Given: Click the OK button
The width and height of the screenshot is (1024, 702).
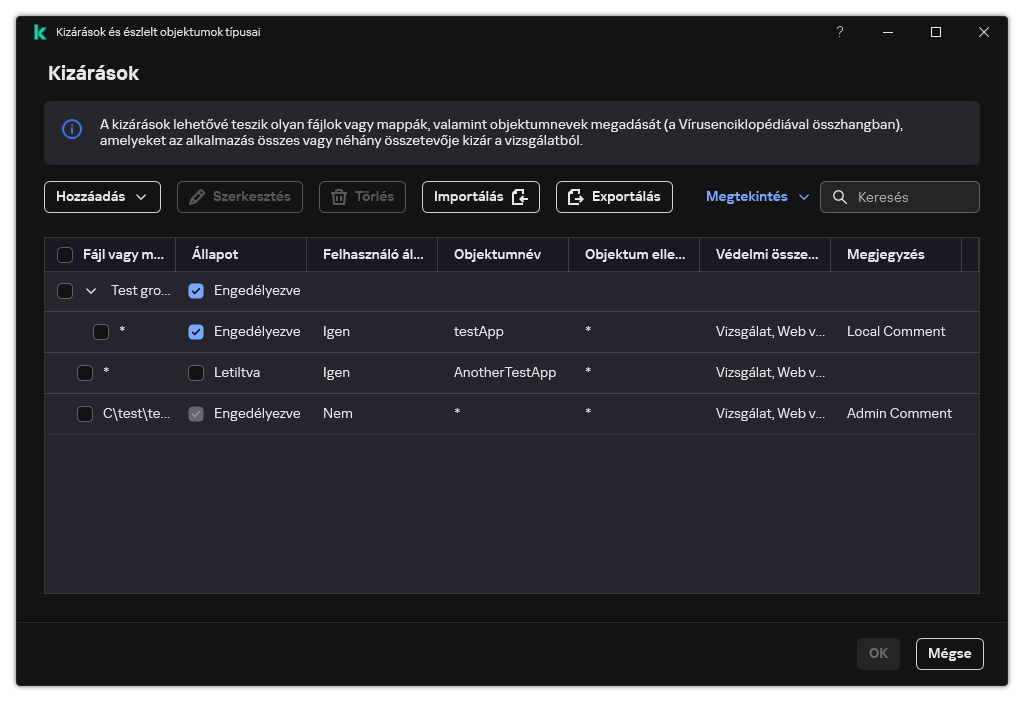Looking at the screenshot, I should click(x=878, y=654).
